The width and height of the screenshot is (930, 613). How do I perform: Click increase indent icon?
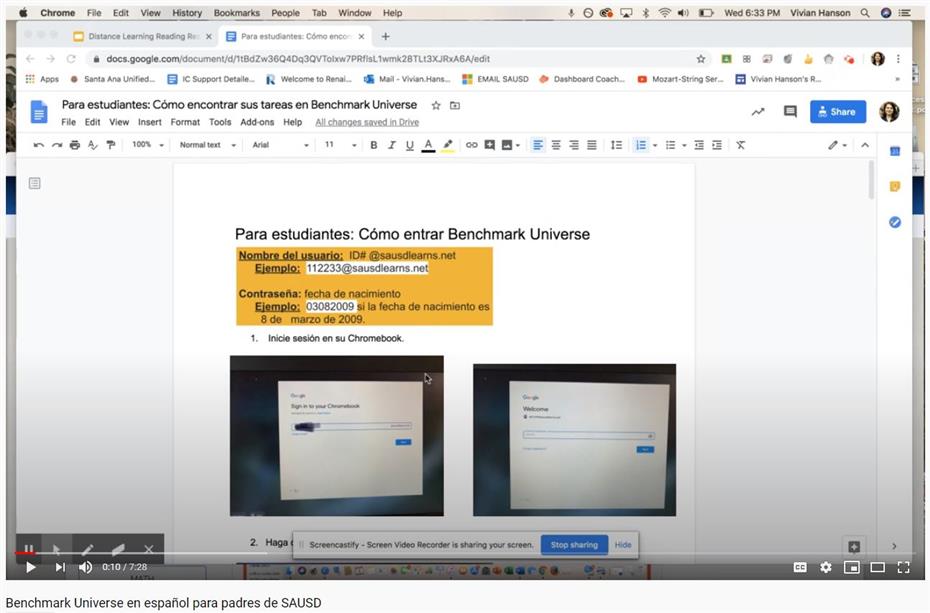[717, 145]
